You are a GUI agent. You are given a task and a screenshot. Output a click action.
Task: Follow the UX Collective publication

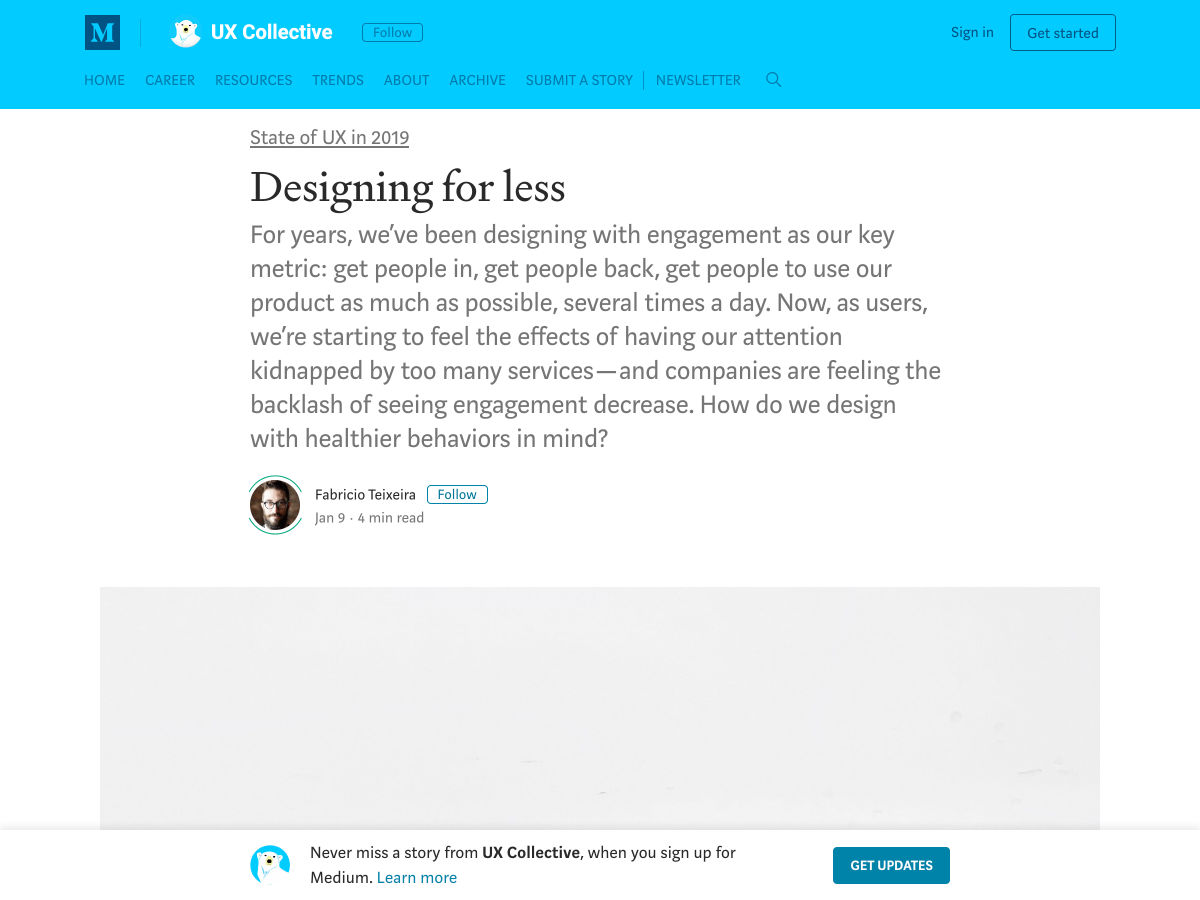pos(392,33)
